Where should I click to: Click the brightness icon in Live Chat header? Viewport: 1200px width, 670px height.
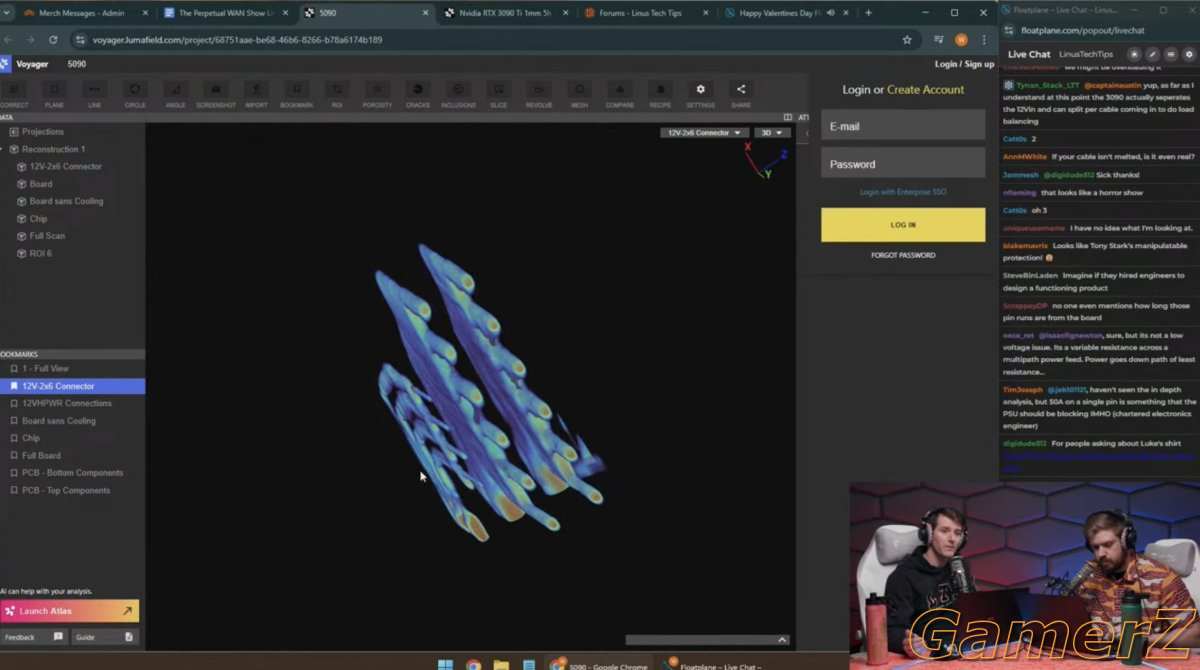pyautogui.click(x=1134, y=54)
